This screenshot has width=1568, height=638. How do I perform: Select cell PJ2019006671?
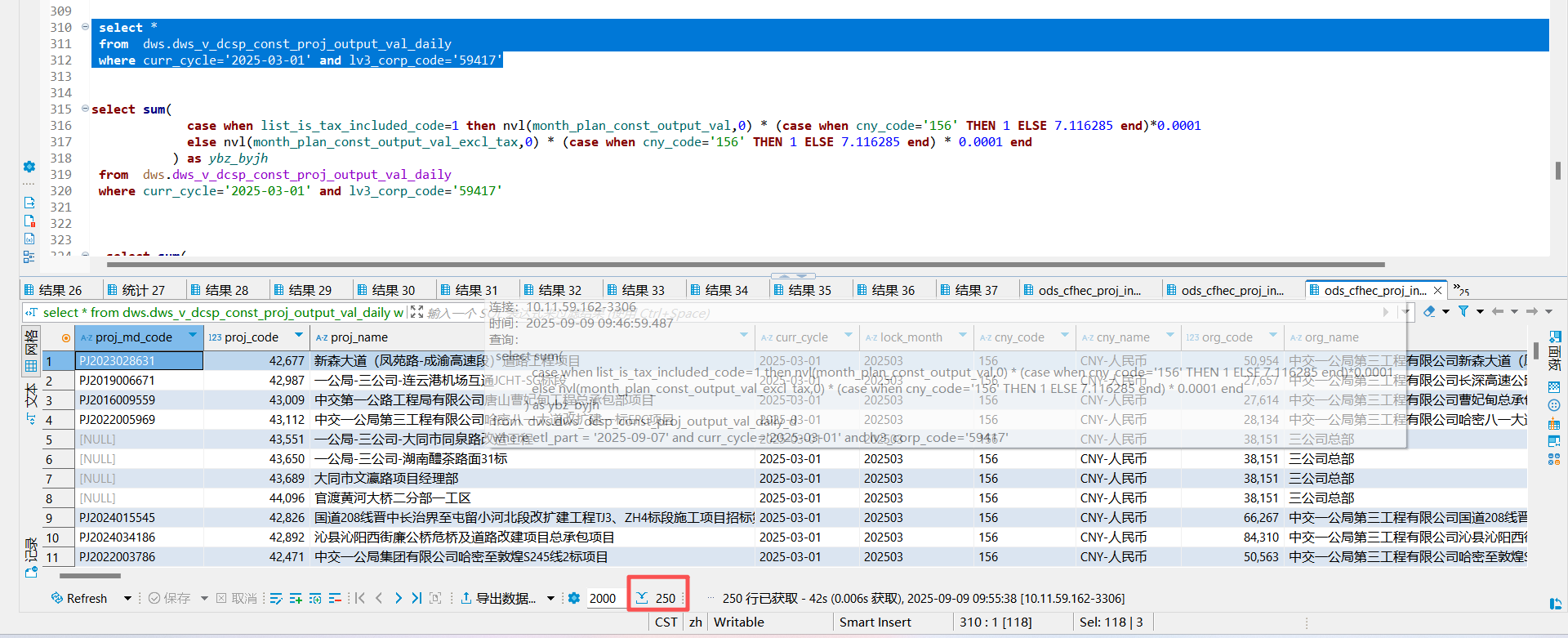click(x=139, y=381)
